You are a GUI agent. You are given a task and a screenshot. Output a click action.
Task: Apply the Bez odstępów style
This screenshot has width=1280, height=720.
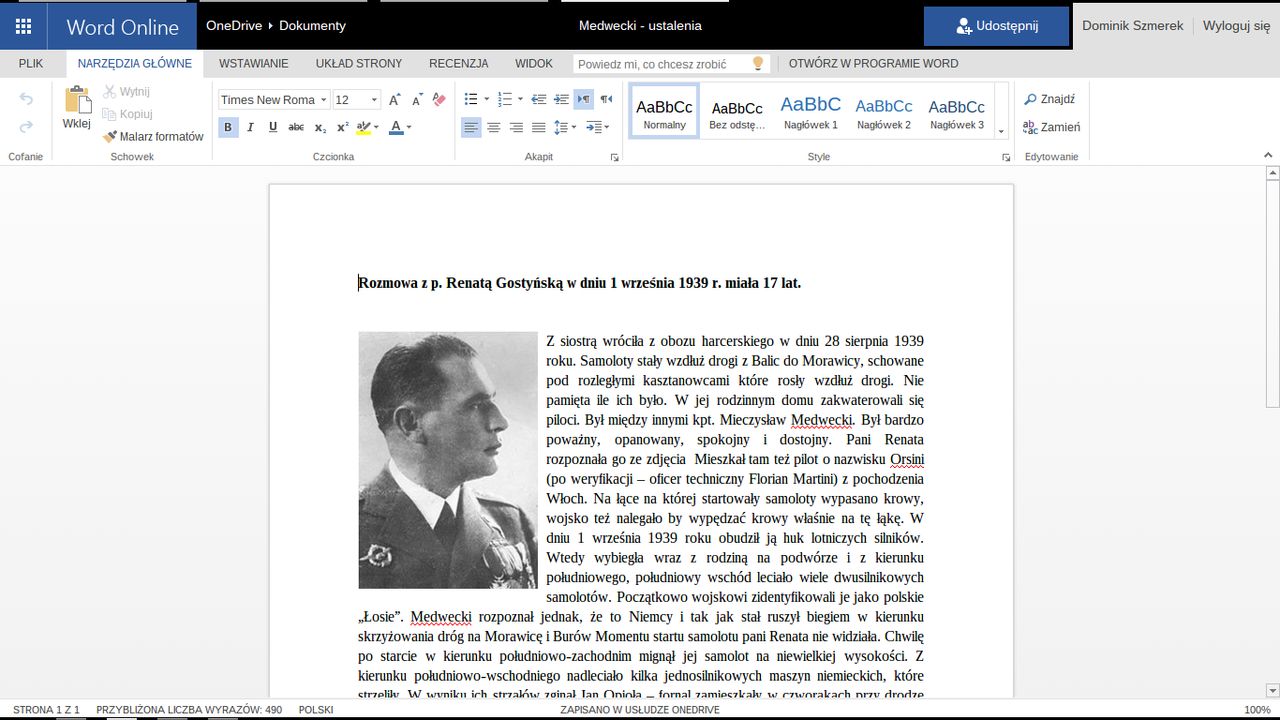(737, 112)
